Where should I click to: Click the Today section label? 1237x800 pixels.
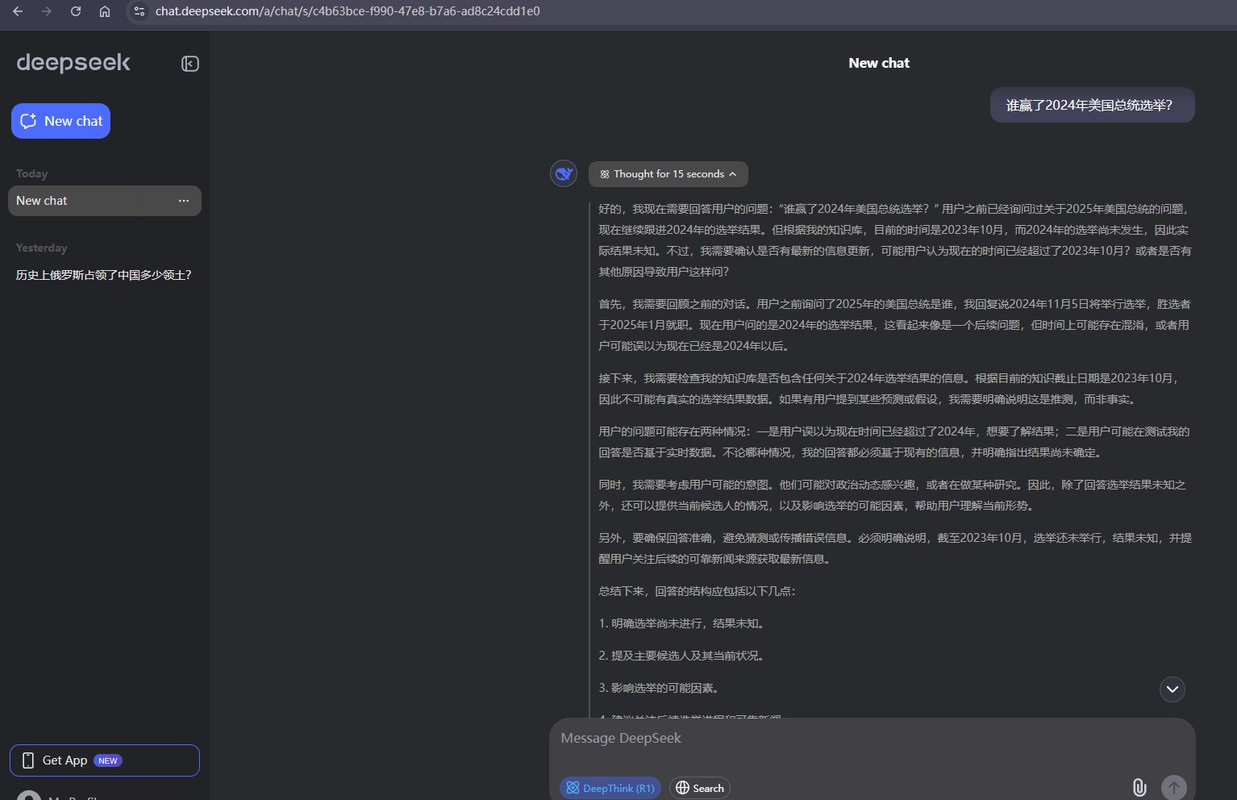(x=32, y=174)
